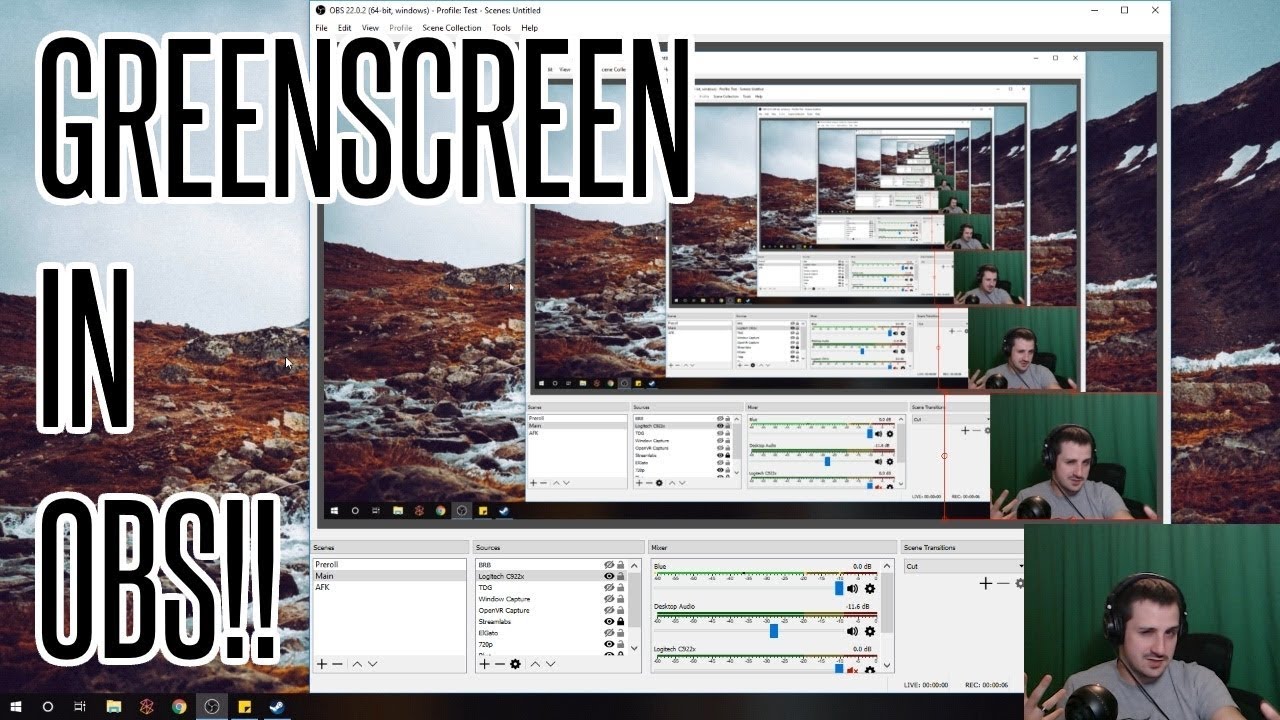Toggle lock on the BRB source

click(x=620, y=565)
